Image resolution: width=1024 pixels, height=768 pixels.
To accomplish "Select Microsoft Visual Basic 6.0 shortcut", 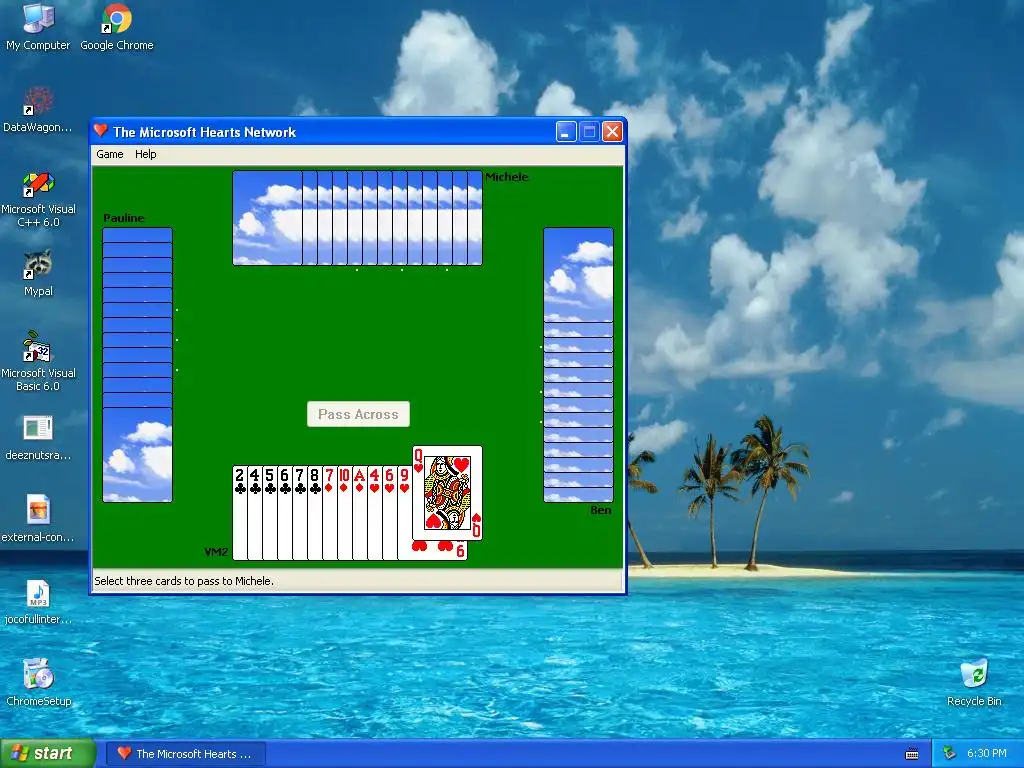I will click(38, 361).
